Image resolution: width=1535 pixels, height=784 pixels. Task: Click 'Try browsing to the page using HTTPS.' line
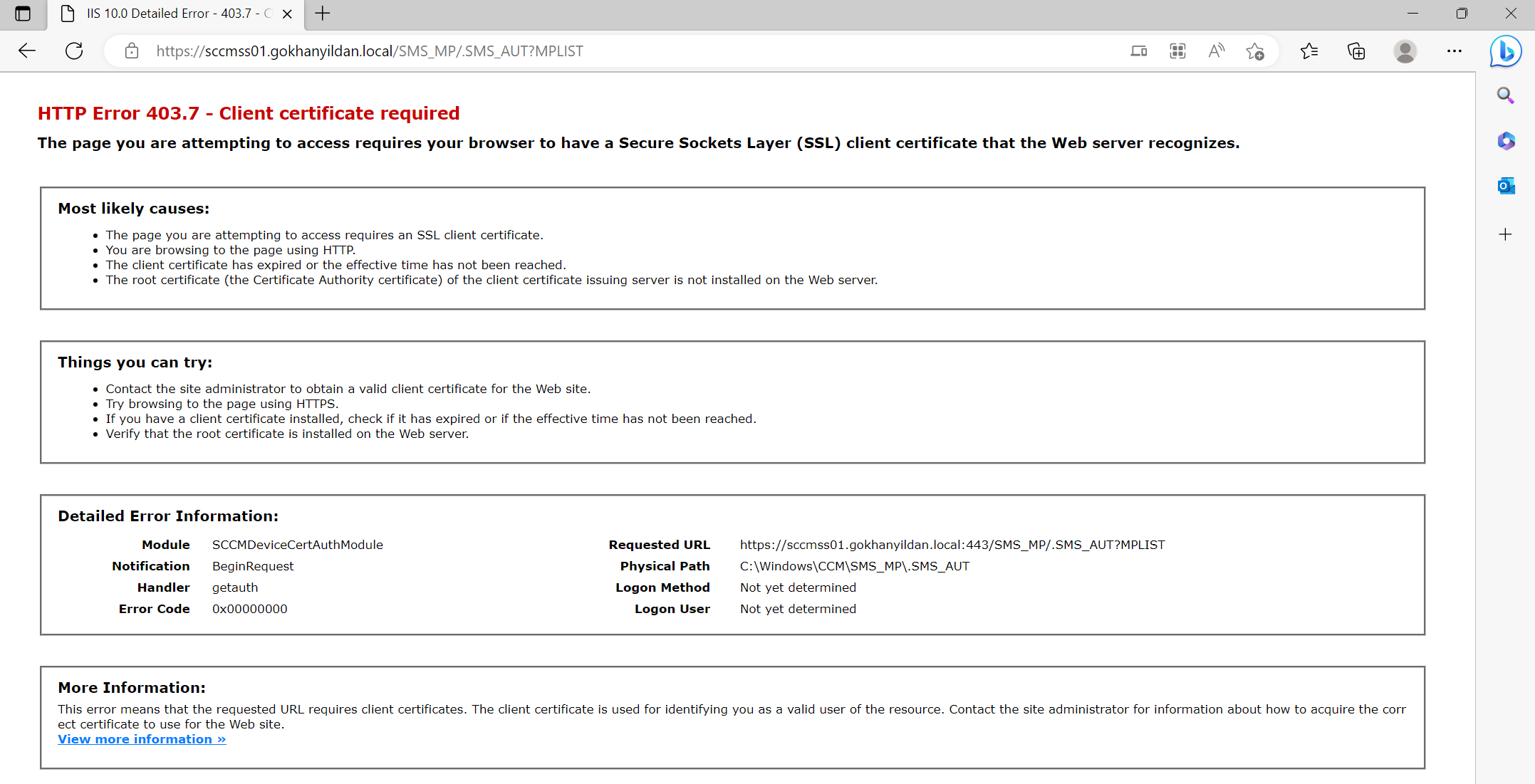tap(222, 404)
